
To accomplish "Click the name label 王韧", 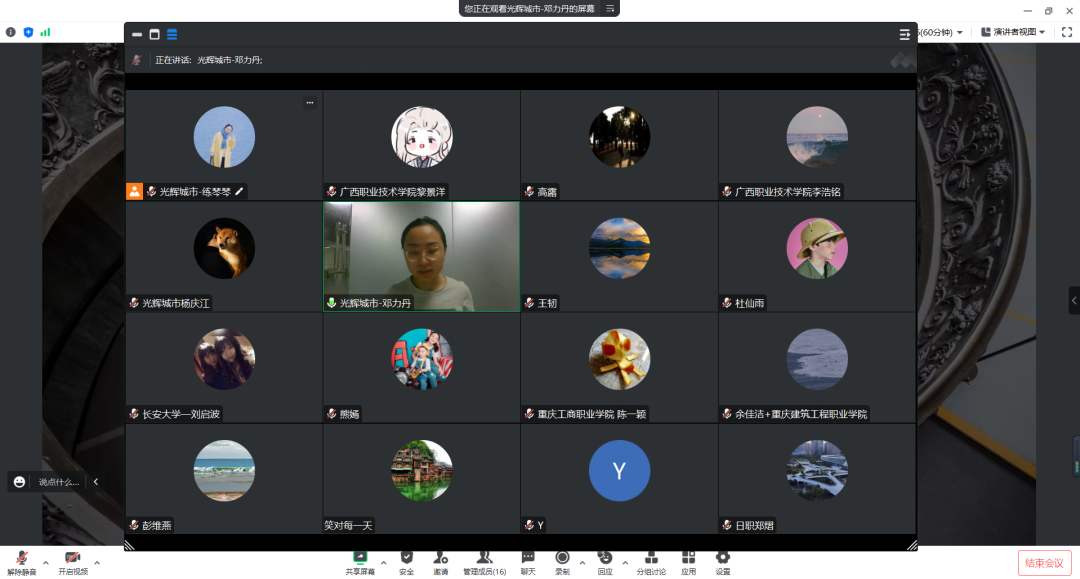I will tap(547, 303).
